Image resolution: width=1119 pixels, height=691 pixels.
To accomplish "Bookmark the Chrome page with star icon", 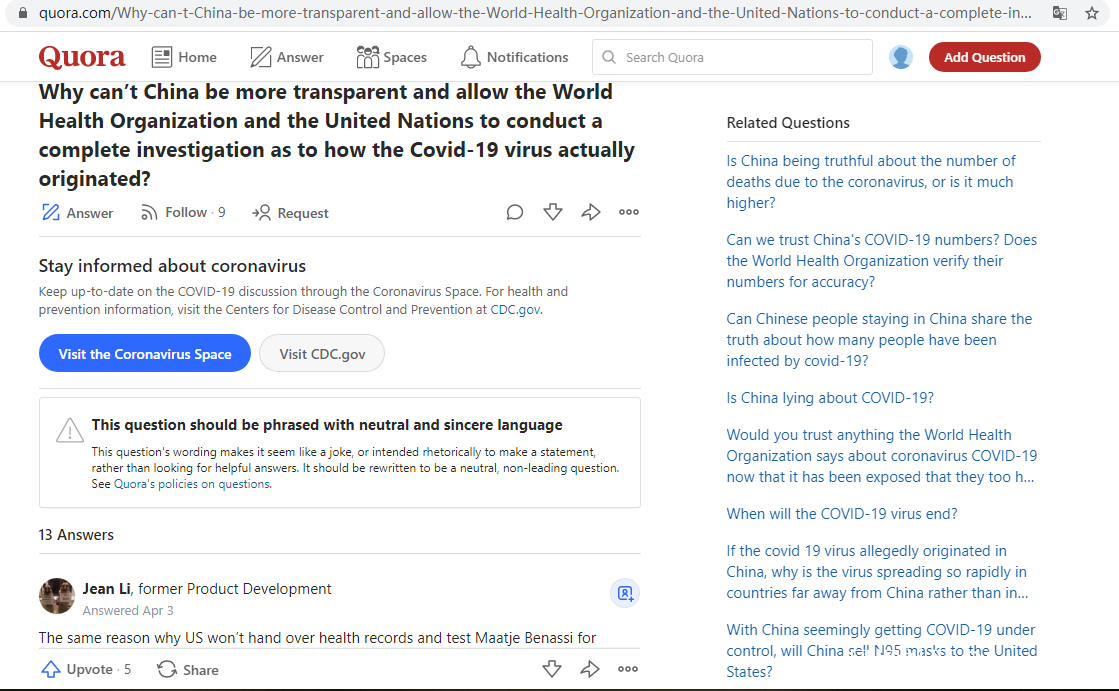I will (1092, 14).
